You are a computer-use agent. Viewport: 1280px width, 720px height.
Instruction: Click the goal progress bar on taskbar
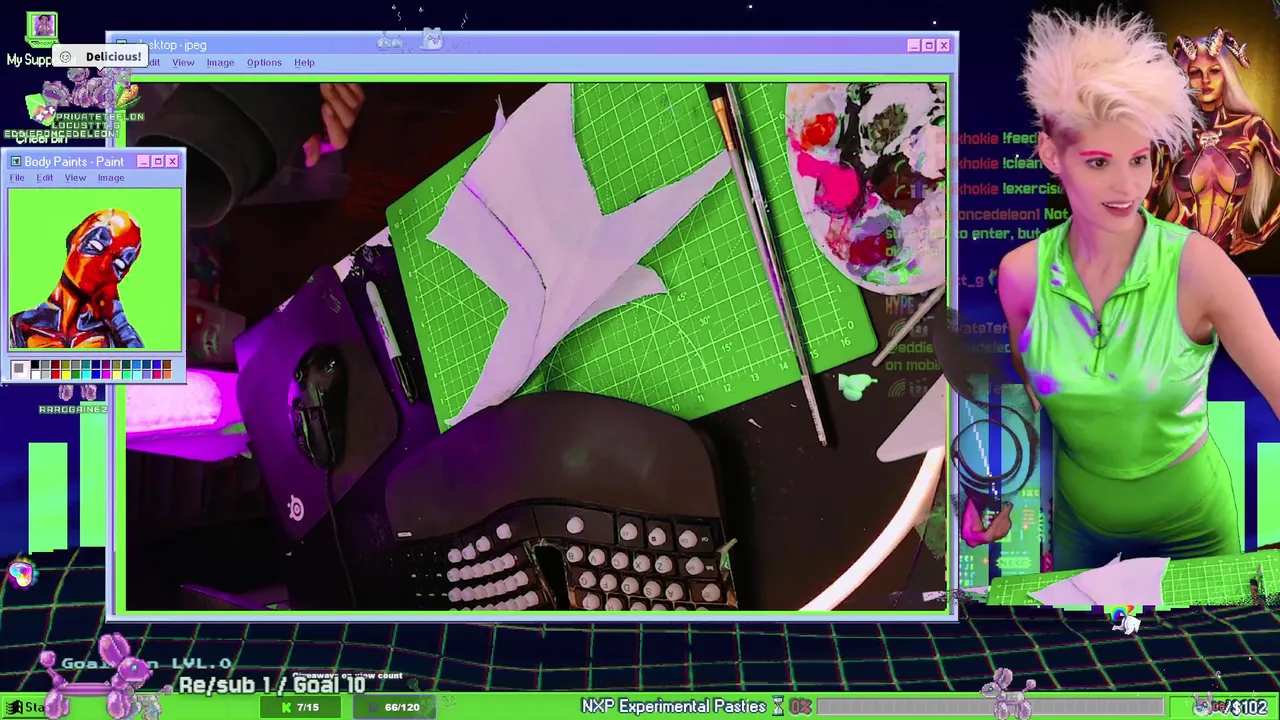click(x=990, y=707)
